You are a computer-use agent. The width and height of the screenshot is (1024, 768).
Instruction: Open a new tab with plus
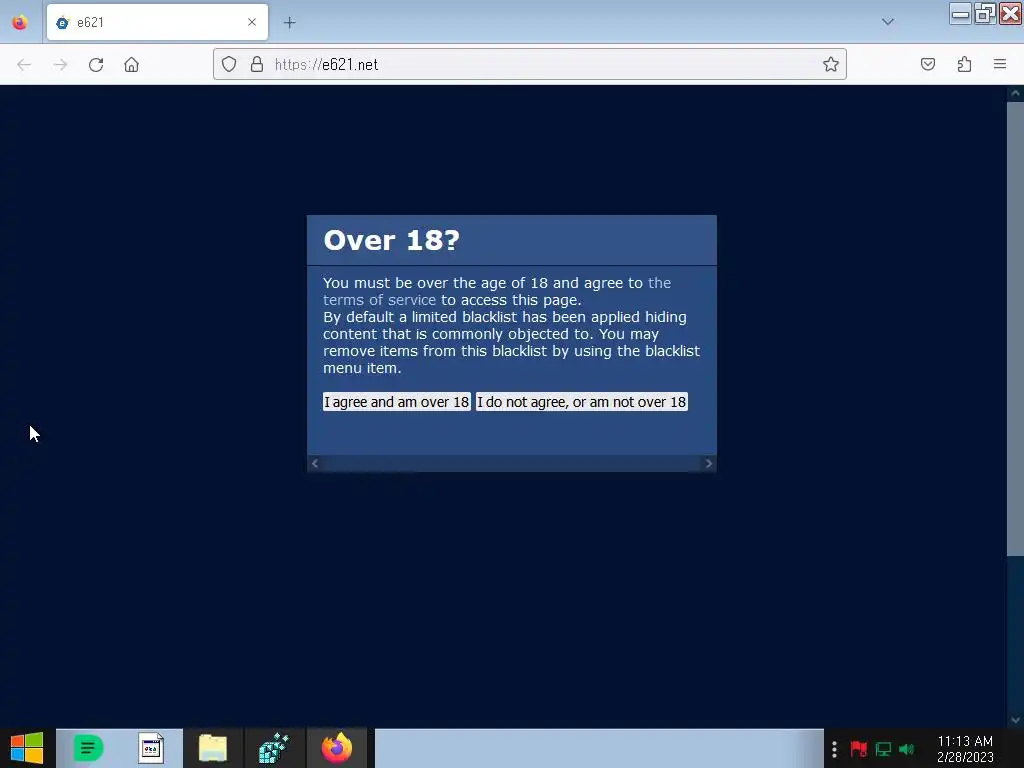coord(289,23)
